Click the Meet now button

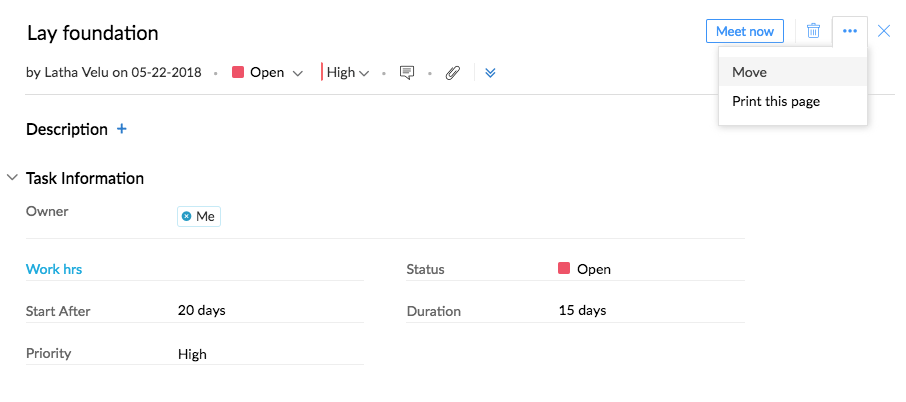pos(744,31)
